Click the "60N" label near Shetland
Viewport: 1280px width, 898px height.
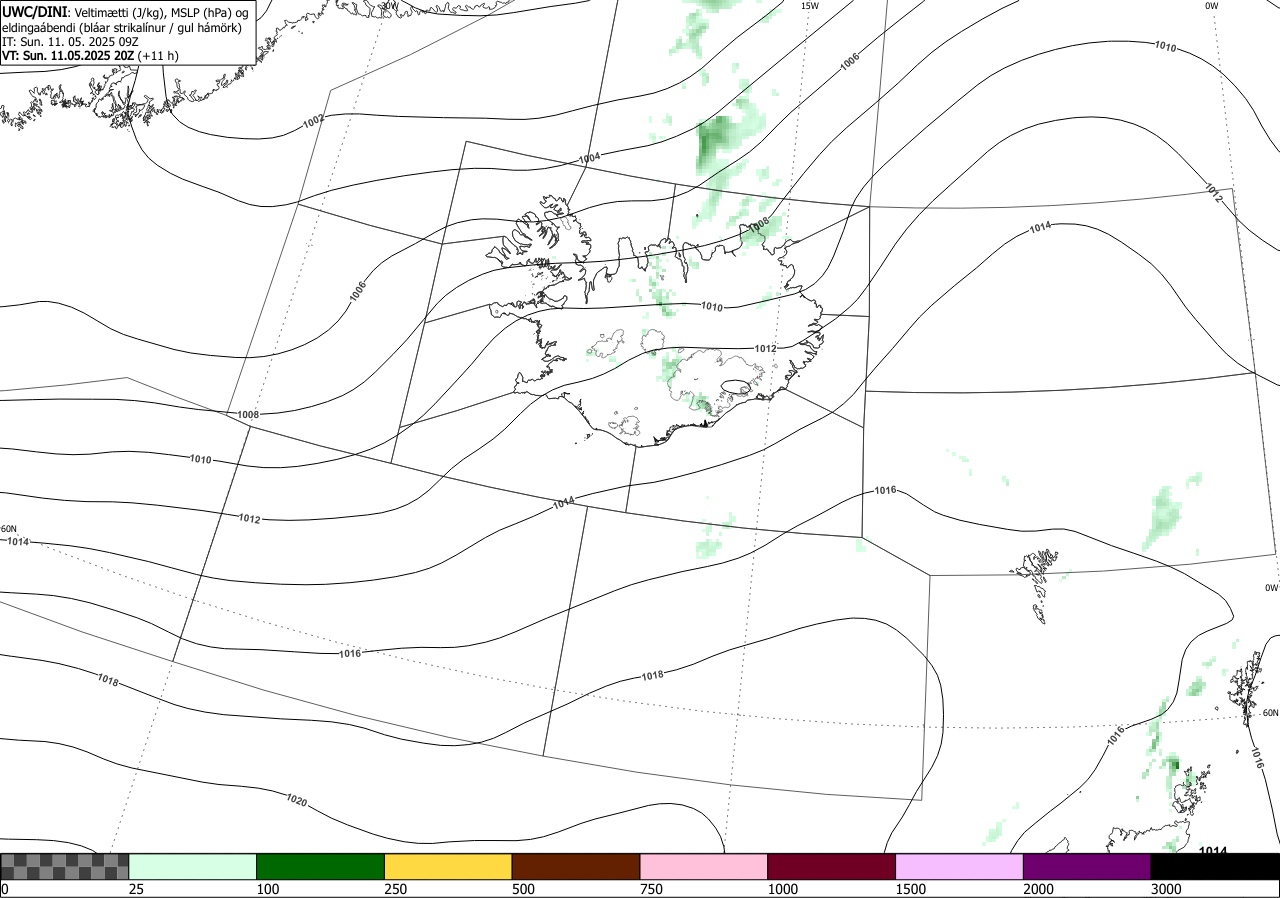pos(1270,713)
